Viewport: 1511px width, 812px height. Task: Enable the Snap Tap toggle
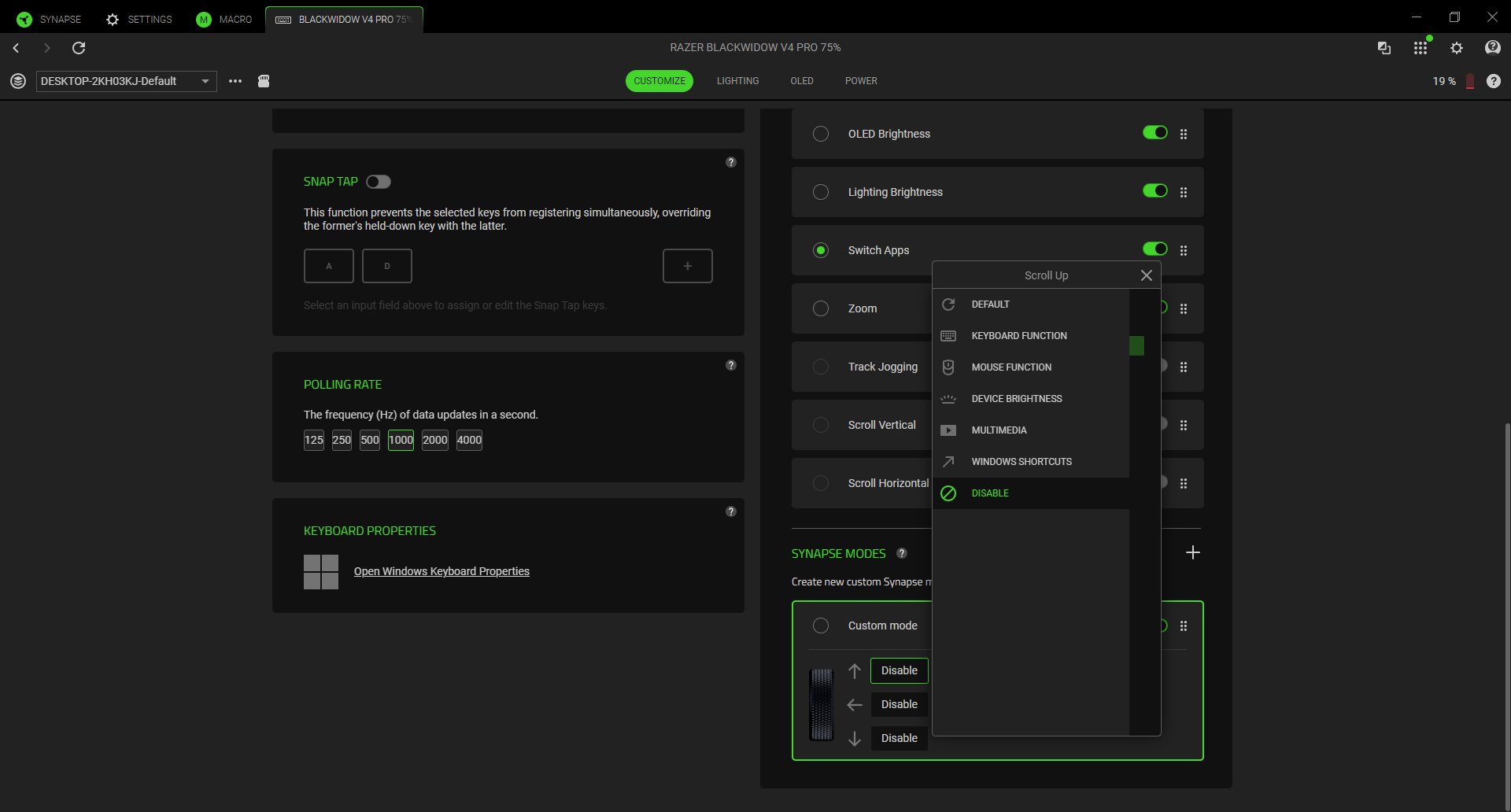379,182
